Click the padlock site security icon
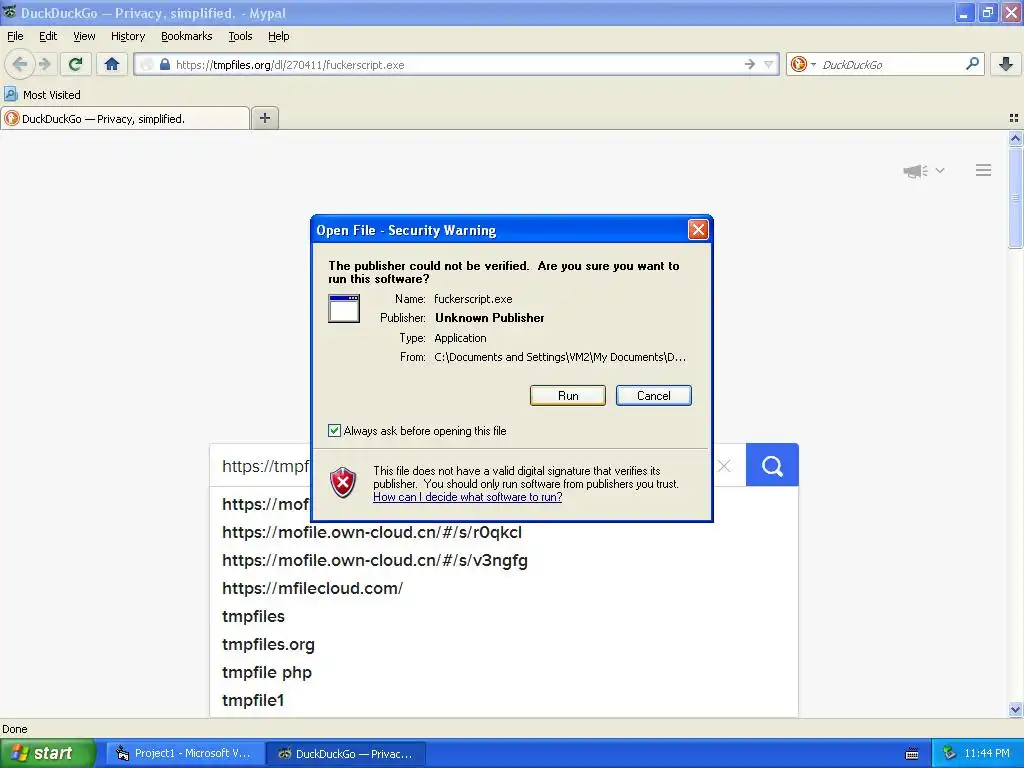Image resolution: width=1024 pixels, height=768 pixels. tap(165, 64)
